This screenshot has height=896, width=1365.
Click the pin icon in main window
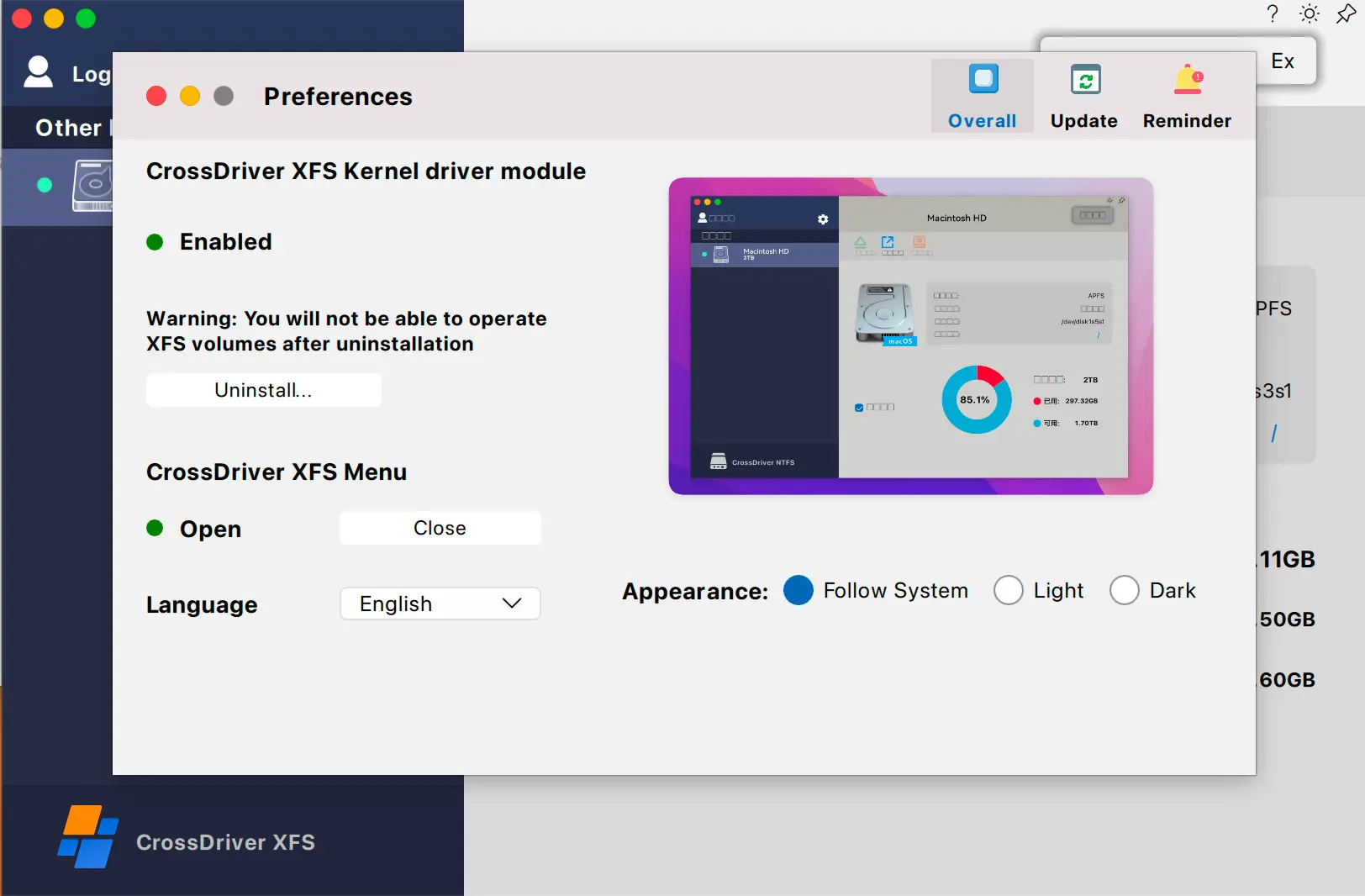(1346, 13)
